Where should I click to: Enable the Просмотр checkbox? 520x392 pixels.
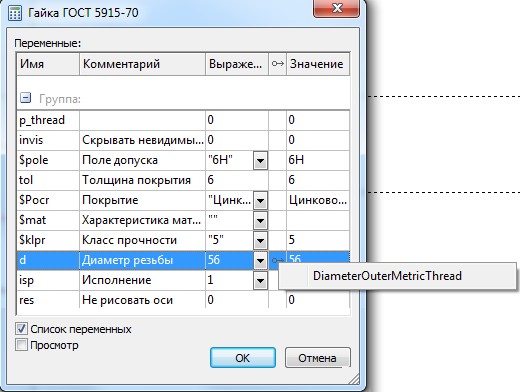tap(21, 345)
